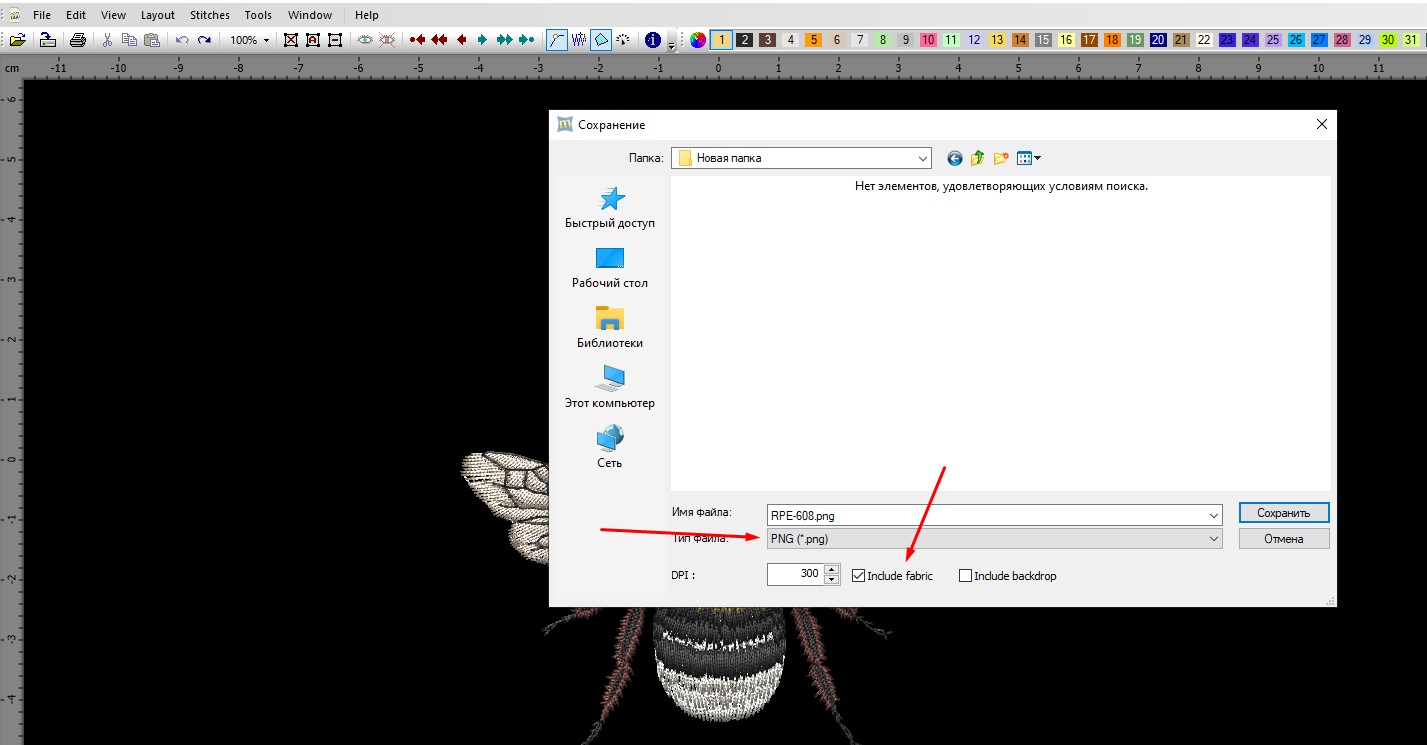
Task: Click the Open file folder icon
Action: 17,40
